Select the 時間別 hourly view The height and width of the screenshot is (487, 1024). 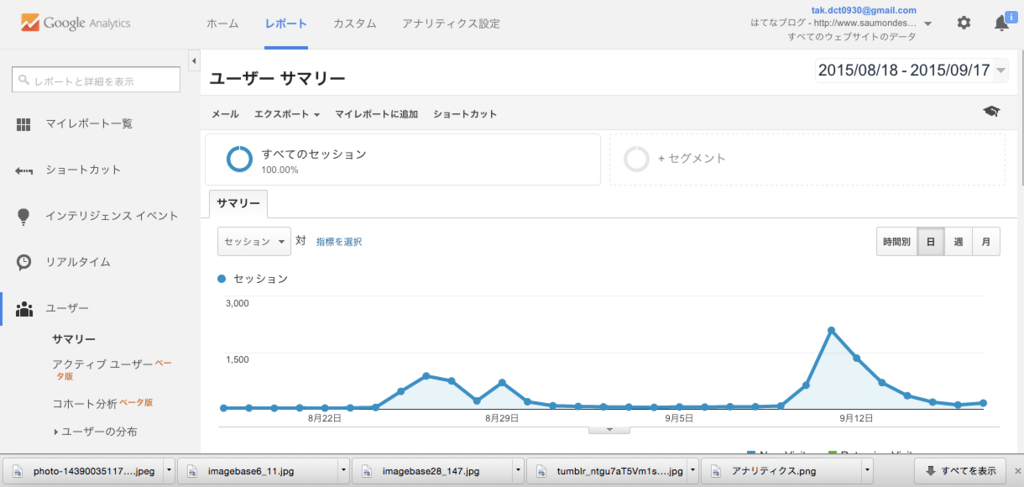(897, 242)
